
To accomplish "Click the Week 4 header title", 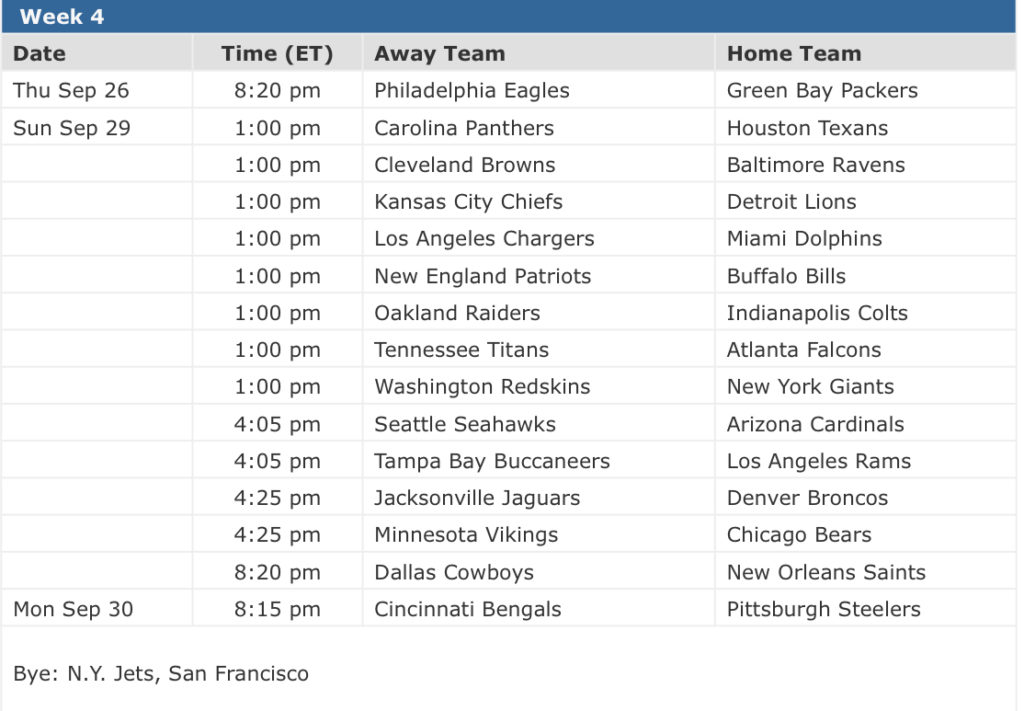I will tap(61, 17).
